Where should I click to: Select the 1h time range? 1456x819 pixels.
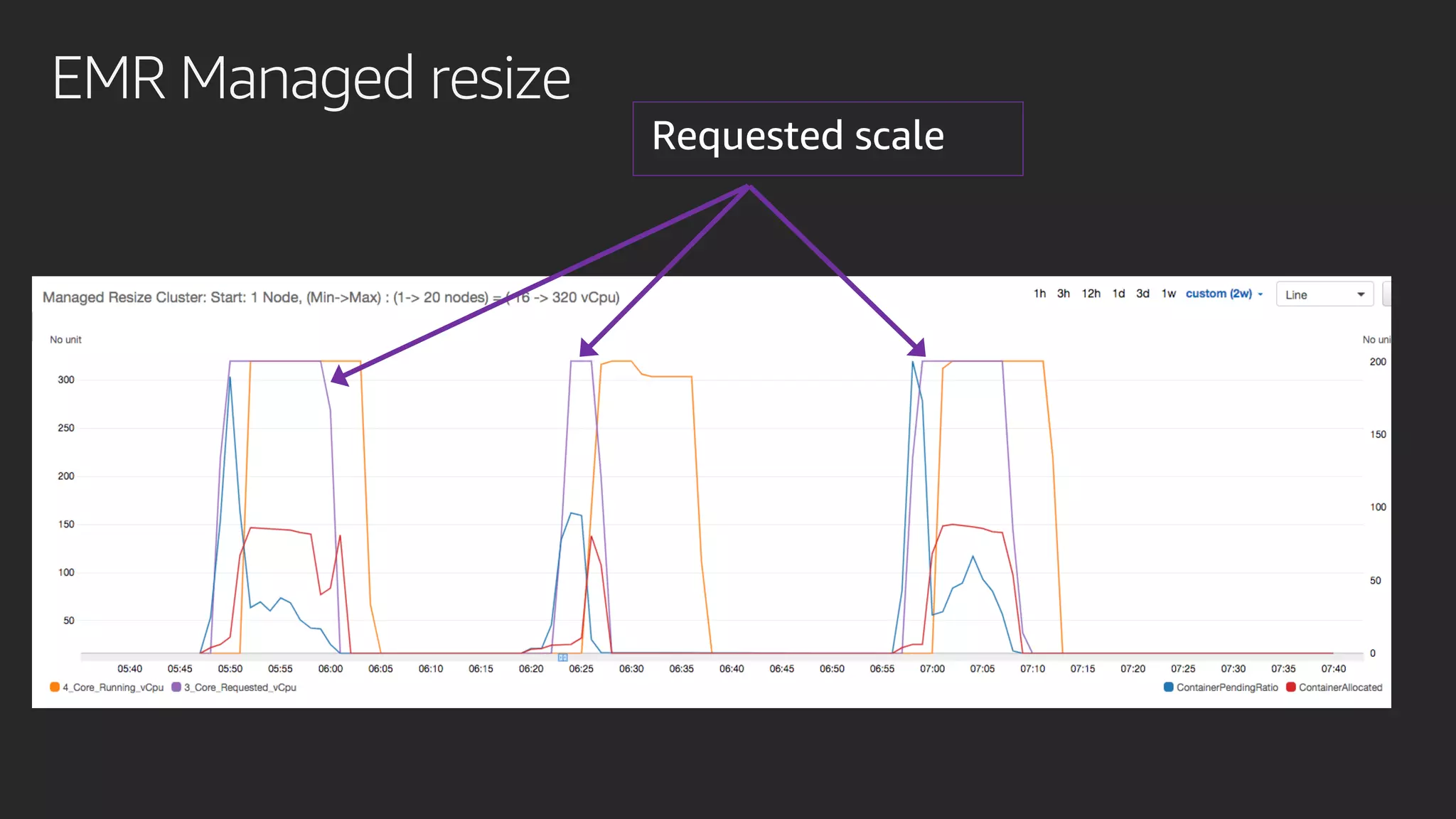tap(1039, 294)
